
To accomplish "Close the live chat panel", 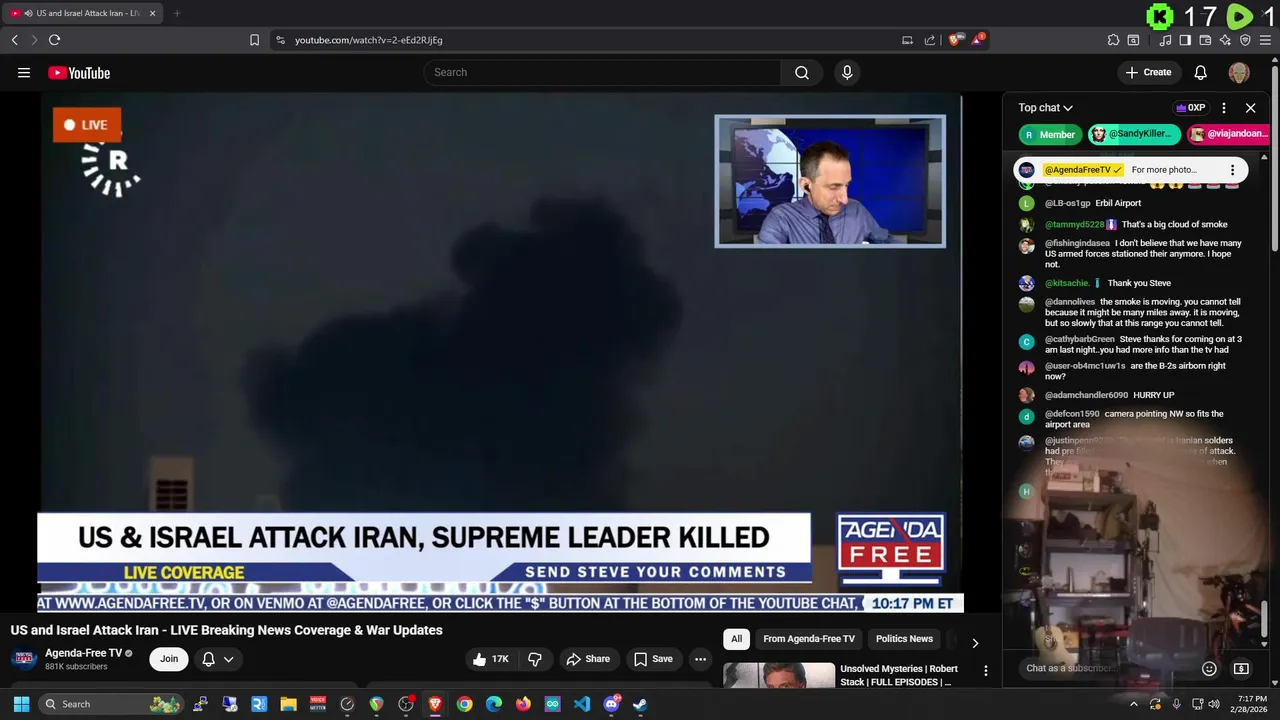I will pos(1250,108).
